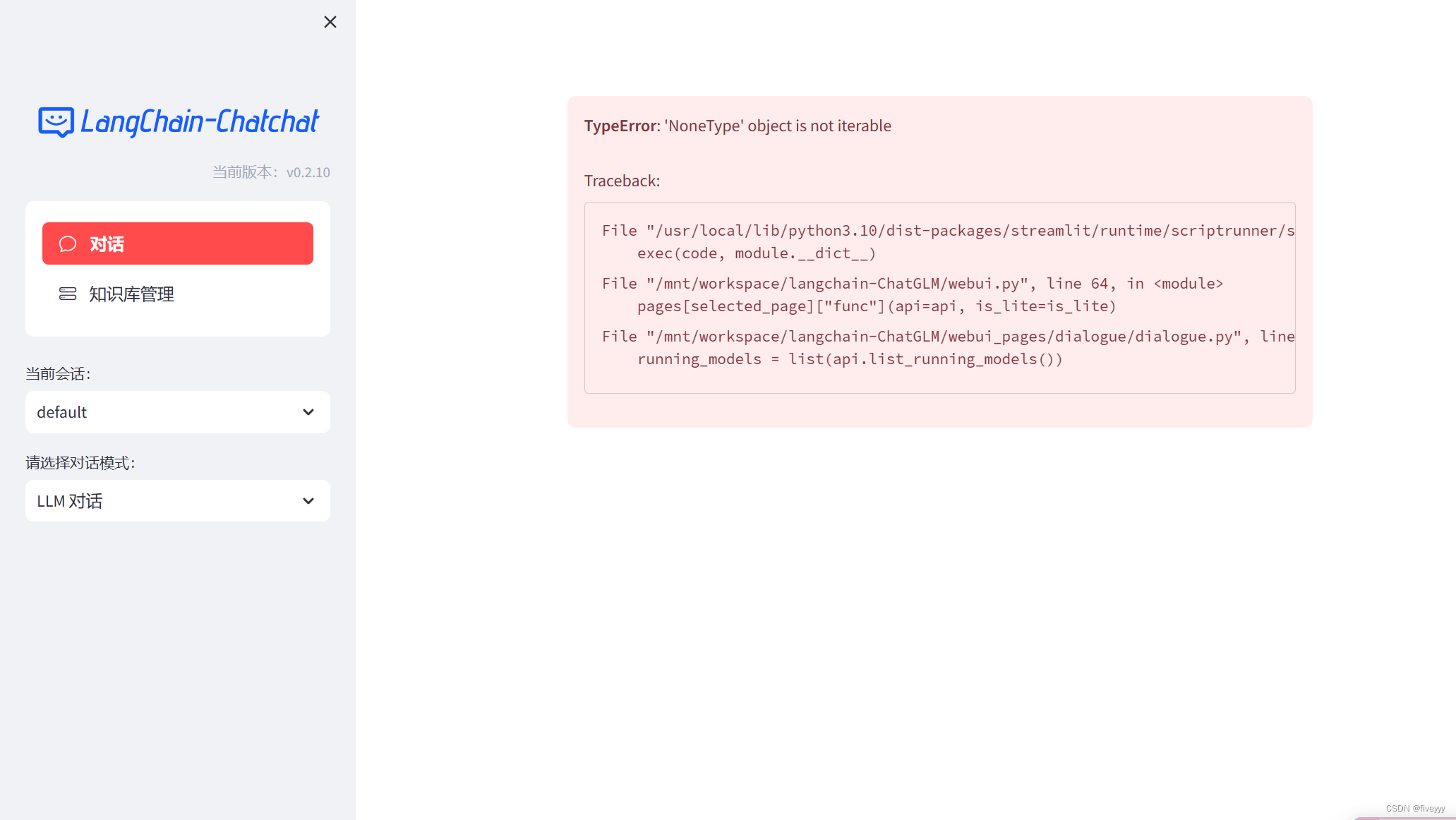Screen dimensions: 1456x820
Task: Select the 对话 menu item
Action: point(178,243)
